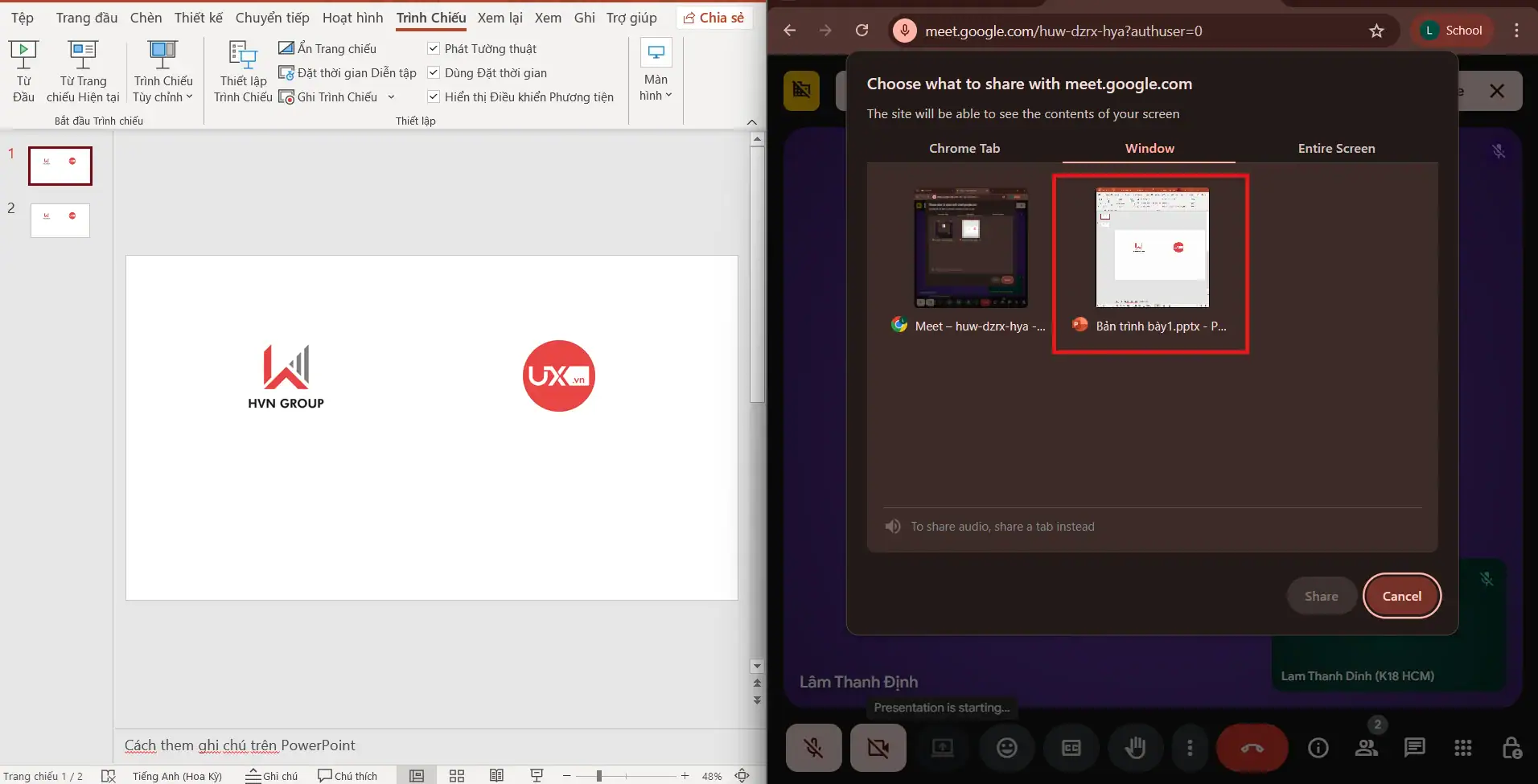Screen dimensions: 1538x784
Task: Open Meet emoji reactions button
Action: point(1006,748)
